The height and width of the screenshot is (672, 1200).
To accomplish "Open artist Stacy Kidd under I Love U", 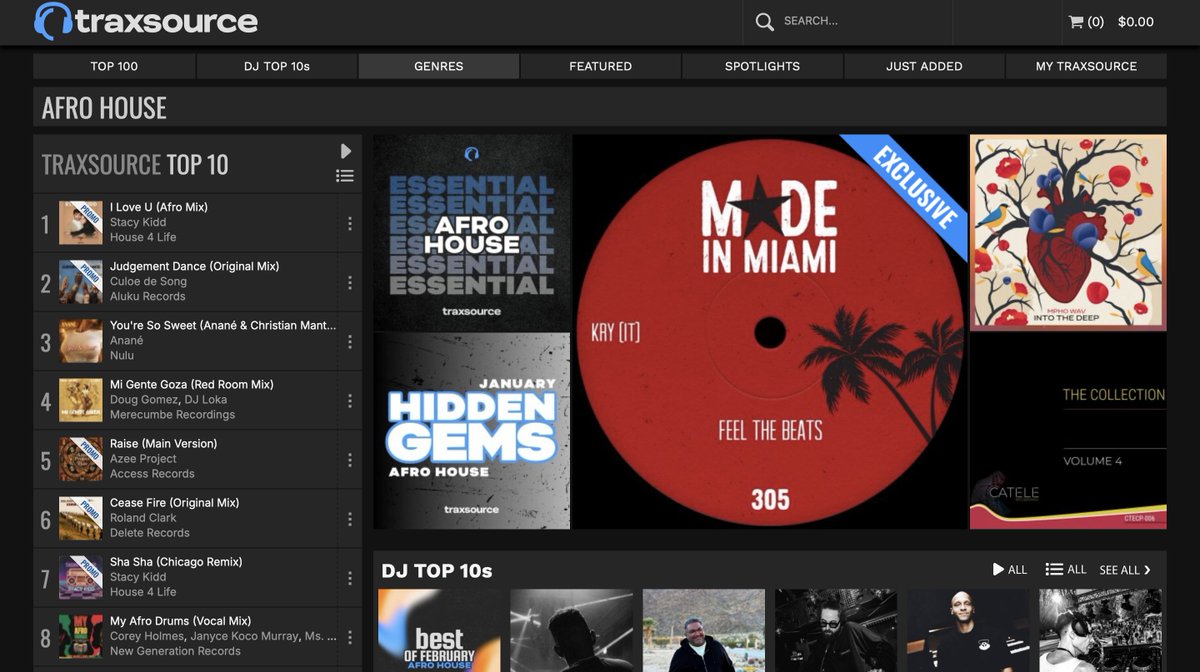I will pos(138,222).
